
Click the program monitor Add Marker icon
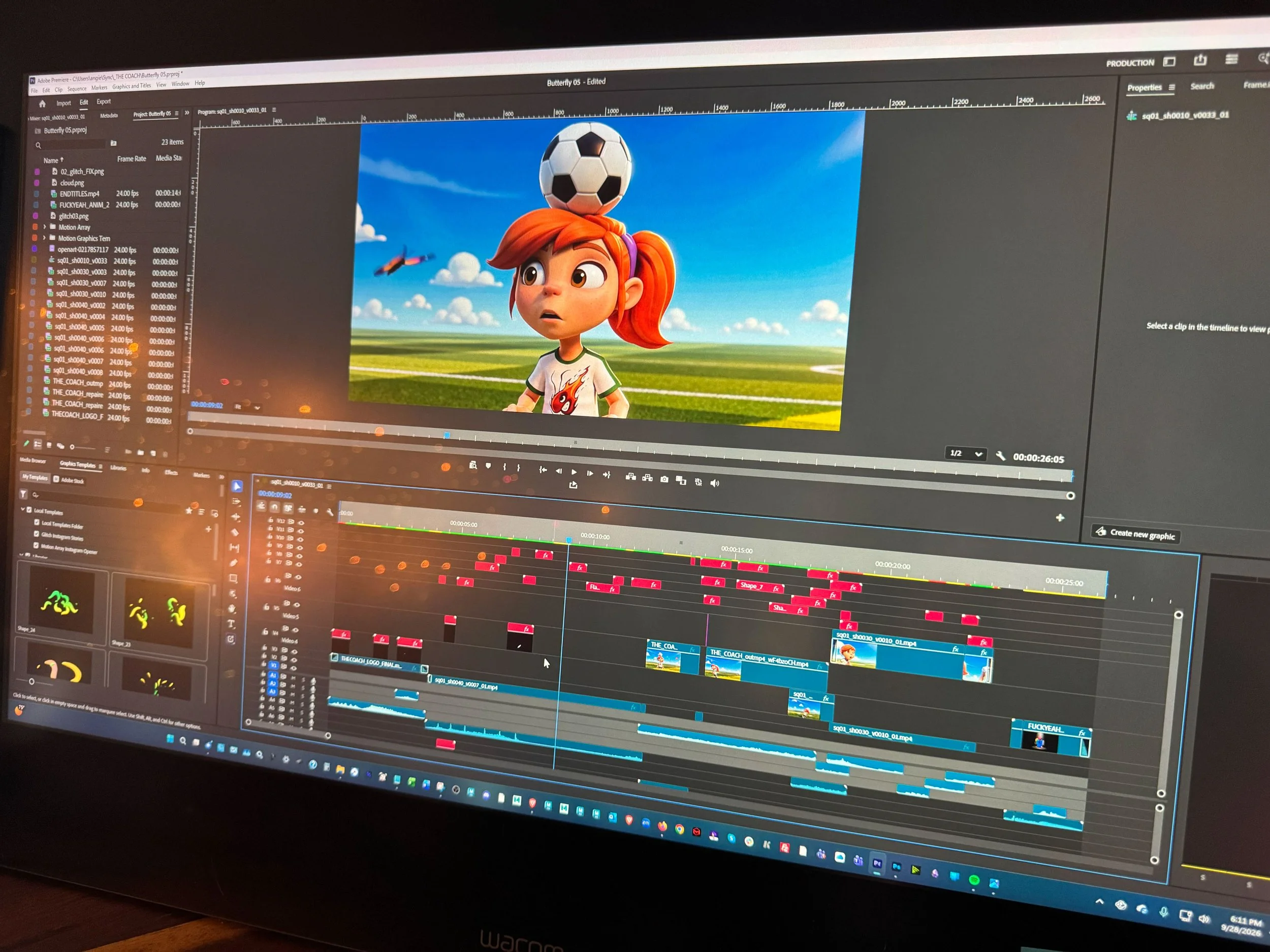point(489,466)
